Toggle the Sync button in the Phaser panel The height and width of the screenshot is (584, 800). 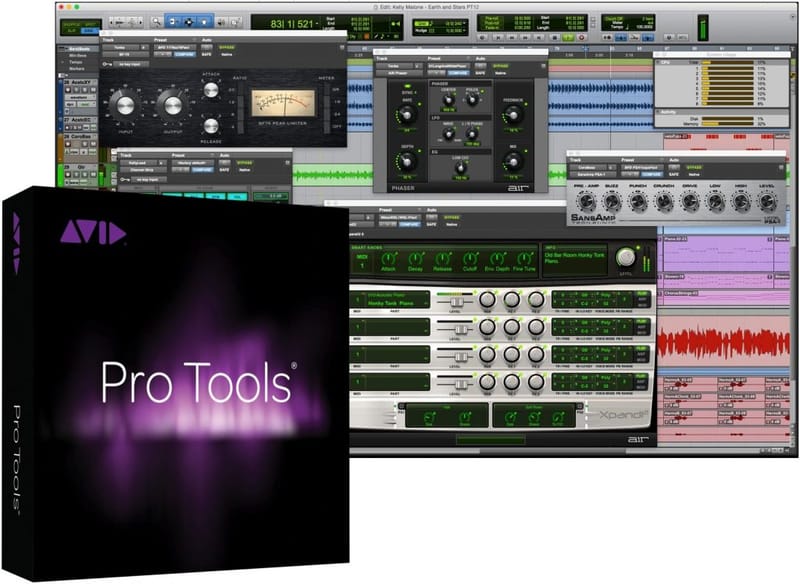click(x=408, y=85)
